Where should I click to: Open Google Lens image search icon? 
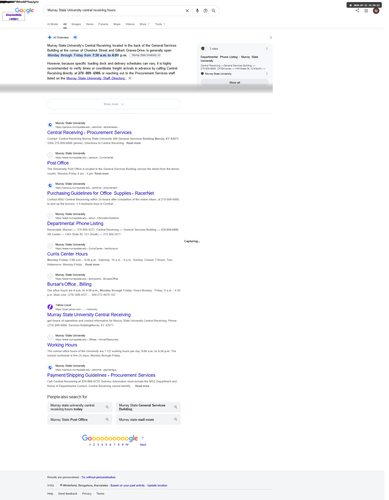(205, 11)
